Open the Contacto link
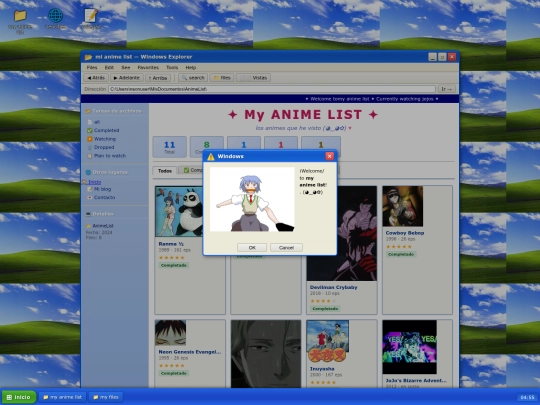The height and width of the screenshot is (405, 540). (x=101, y=197)
